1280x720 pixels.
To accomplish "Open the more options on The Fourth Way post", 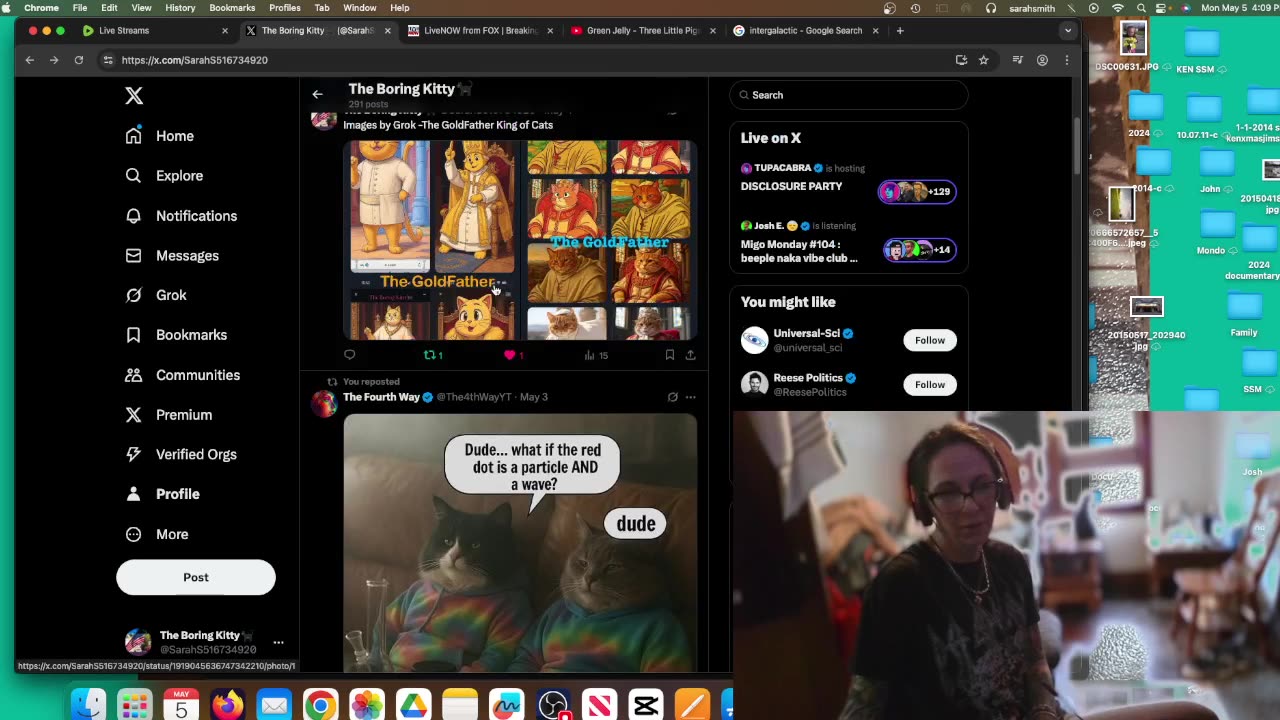I will [690, 397].
